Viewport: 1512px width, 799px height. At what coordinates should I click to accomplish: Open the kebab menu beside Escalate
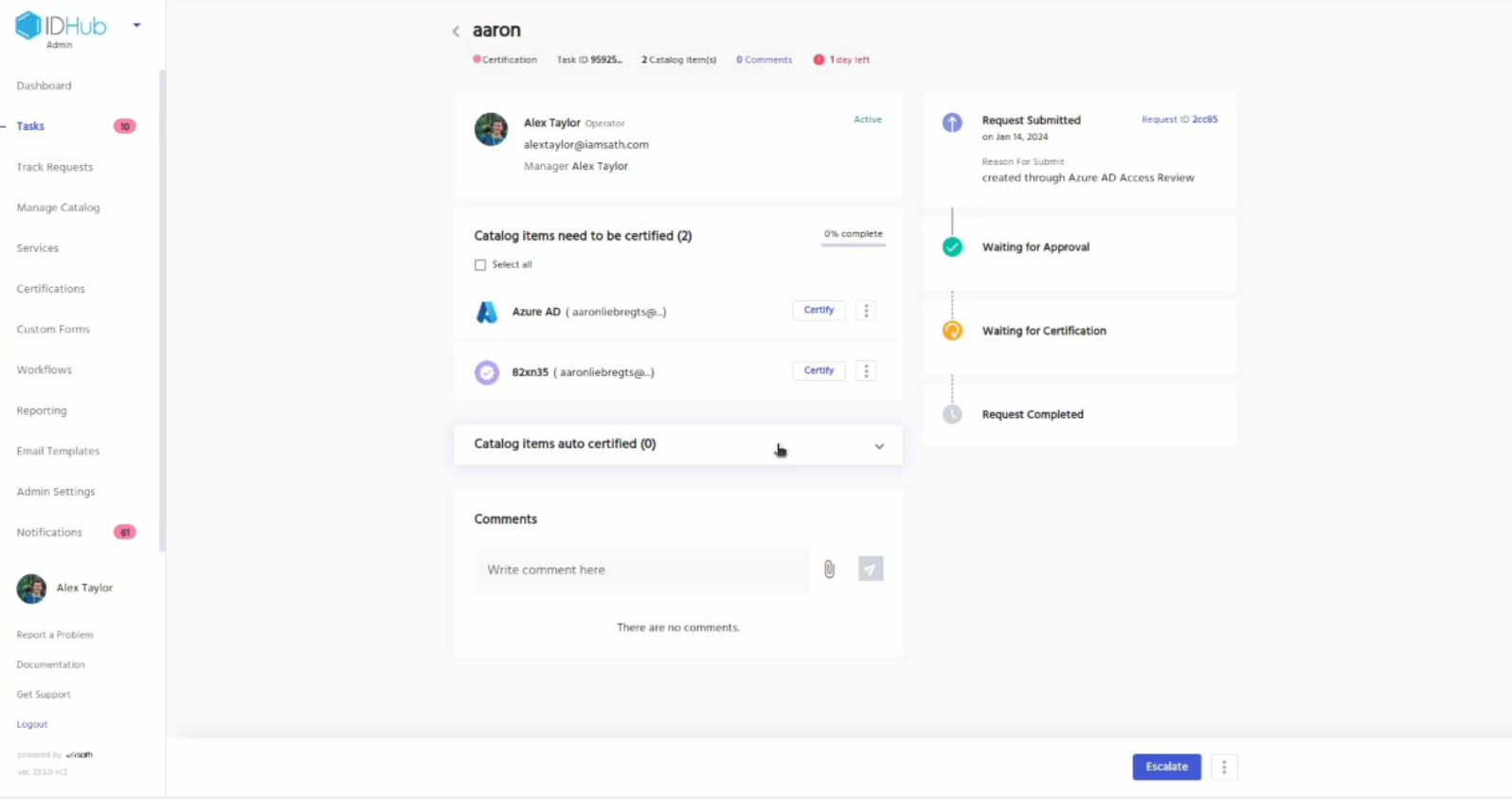pyautogui.click(x=1224, y=767)
